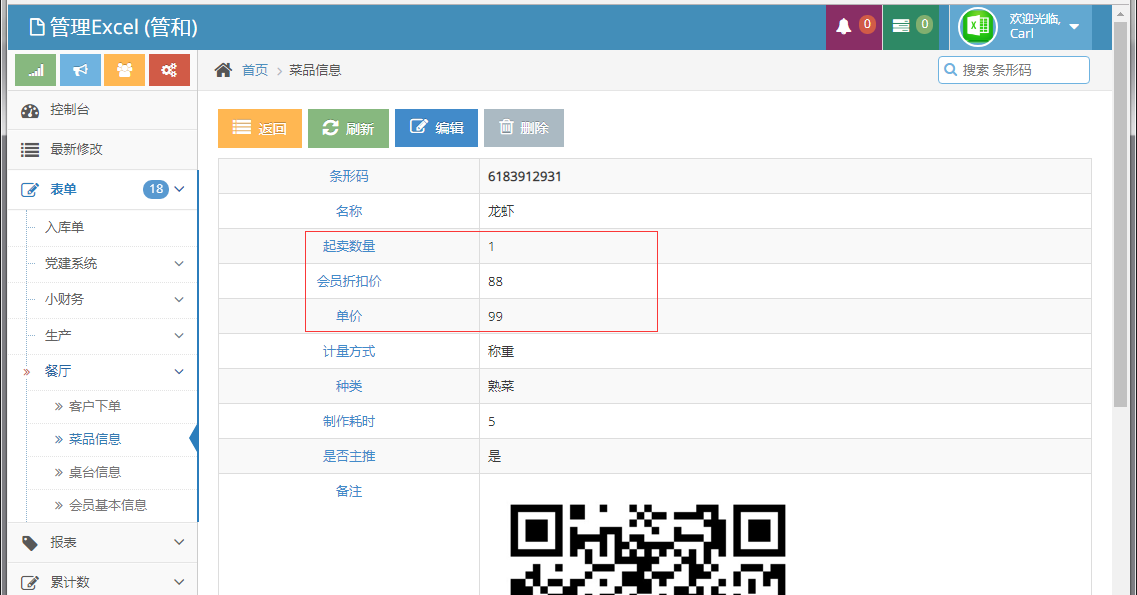Click the bell notifications icon
The height and width of the screenshot is (595, 1137).
coord(843,27)
